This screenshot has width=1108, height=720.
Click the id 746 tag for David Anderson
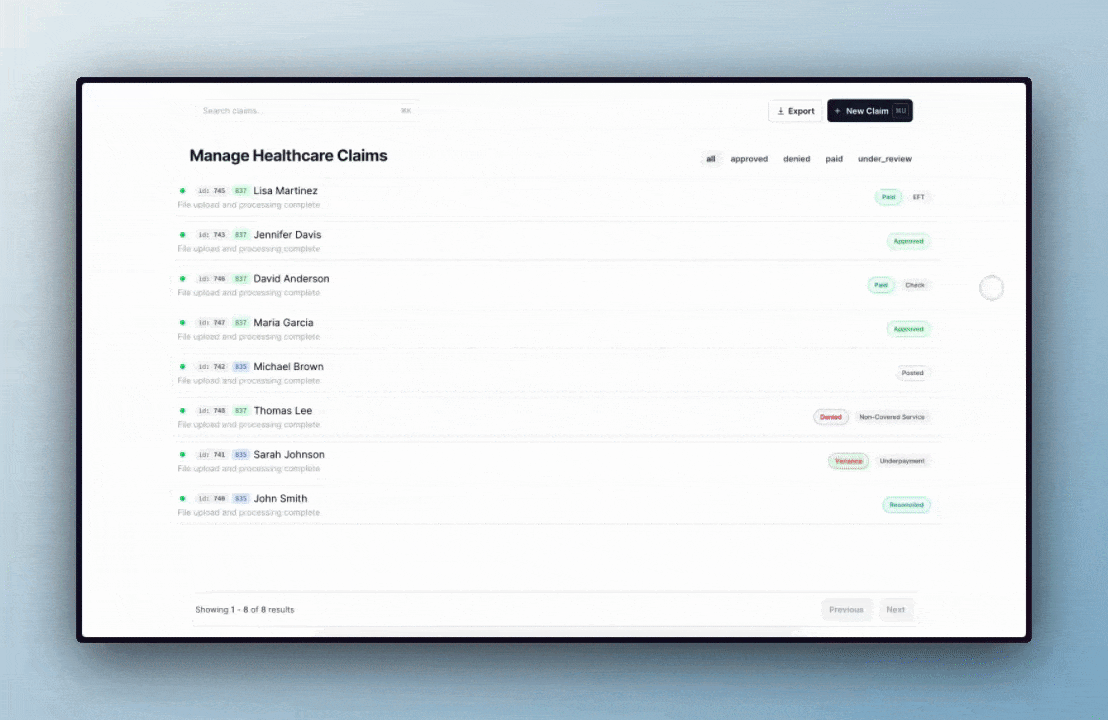(212, 279)
